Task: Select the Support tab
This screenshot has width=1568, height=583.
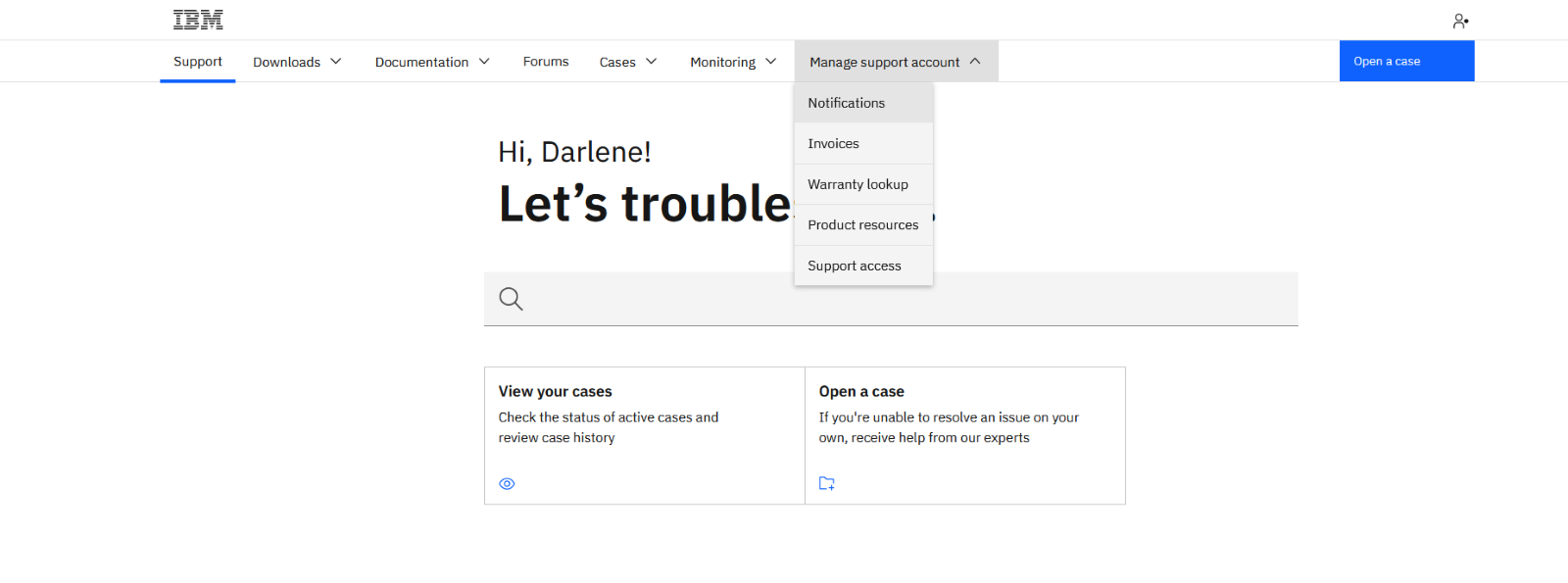Action: click(x=198, y=61)
